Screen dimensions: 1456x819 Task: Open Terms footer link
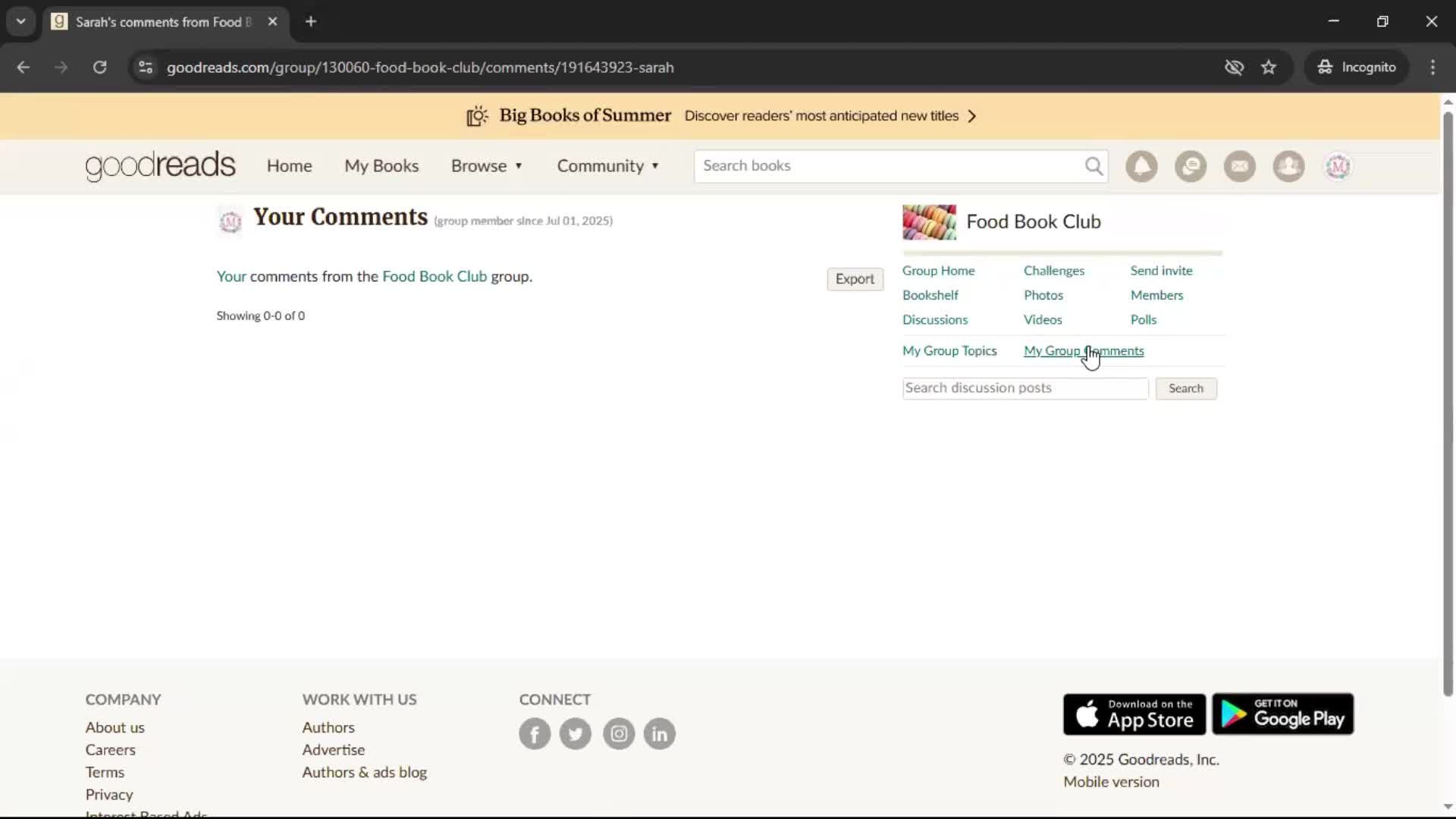(x=105, y=773)
